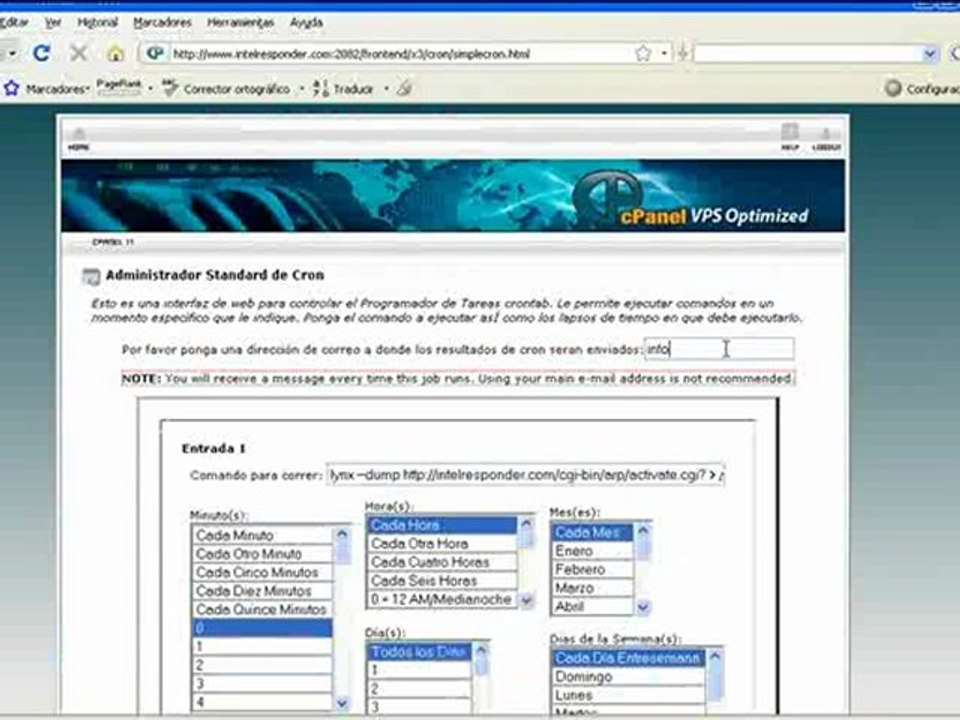The height and width of the screenshot is (720, 960).
Task: Select Cada Diez Minutos option
Action: coord(262,591)
